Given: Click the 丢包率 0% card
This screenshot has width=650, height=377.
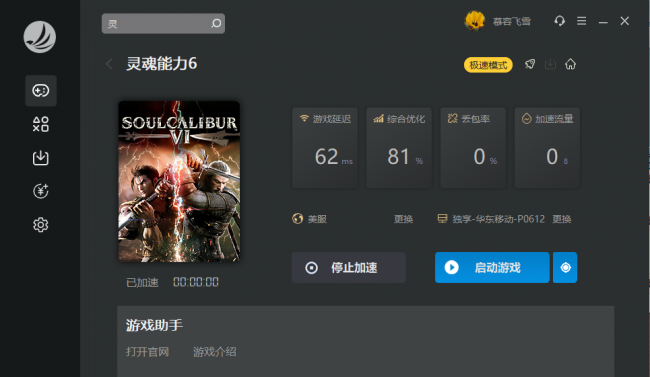Looking at the screenshot, I should (473, 148).
